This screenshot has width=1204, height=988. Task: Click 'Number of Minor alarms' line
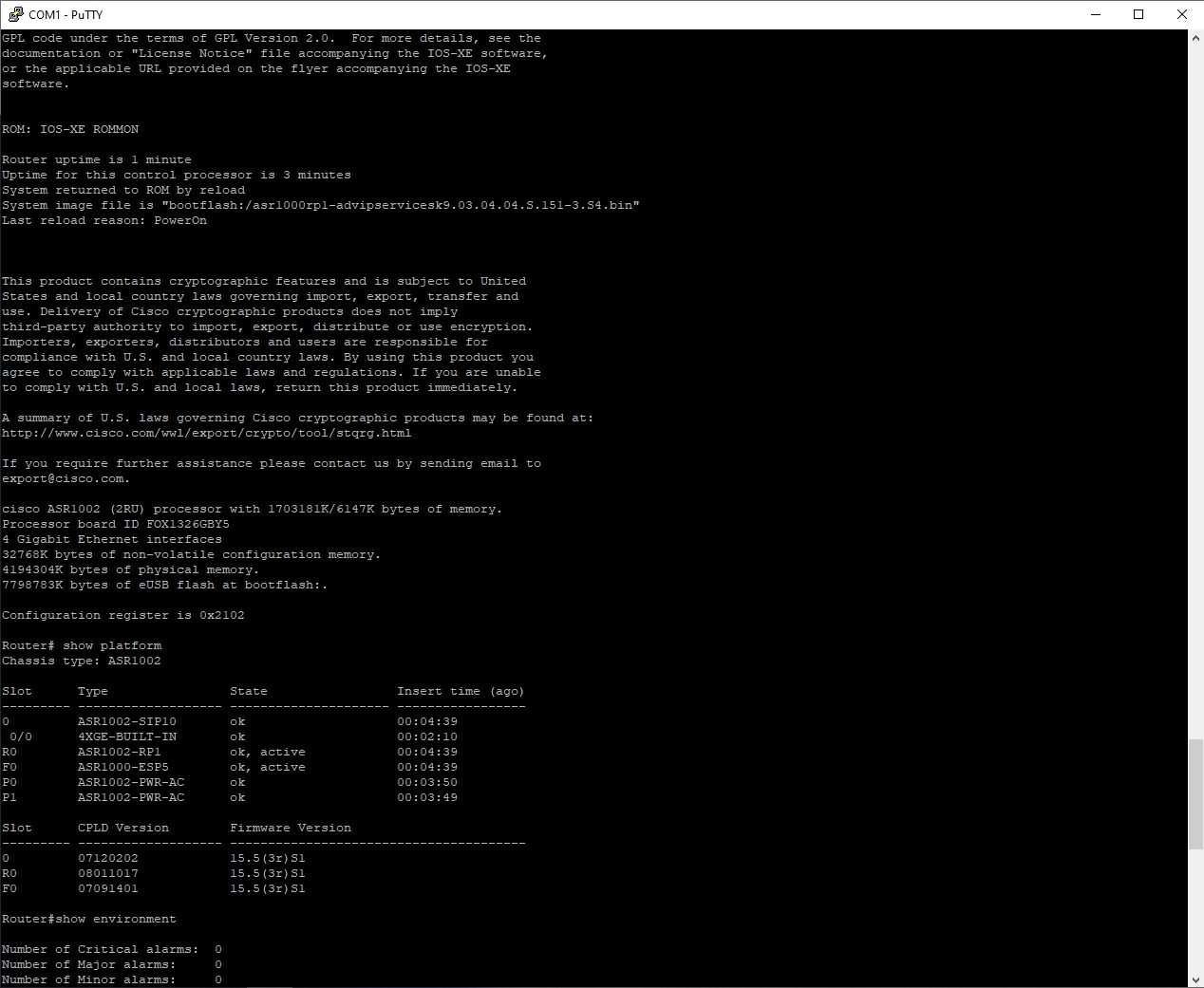click(112, 979)
